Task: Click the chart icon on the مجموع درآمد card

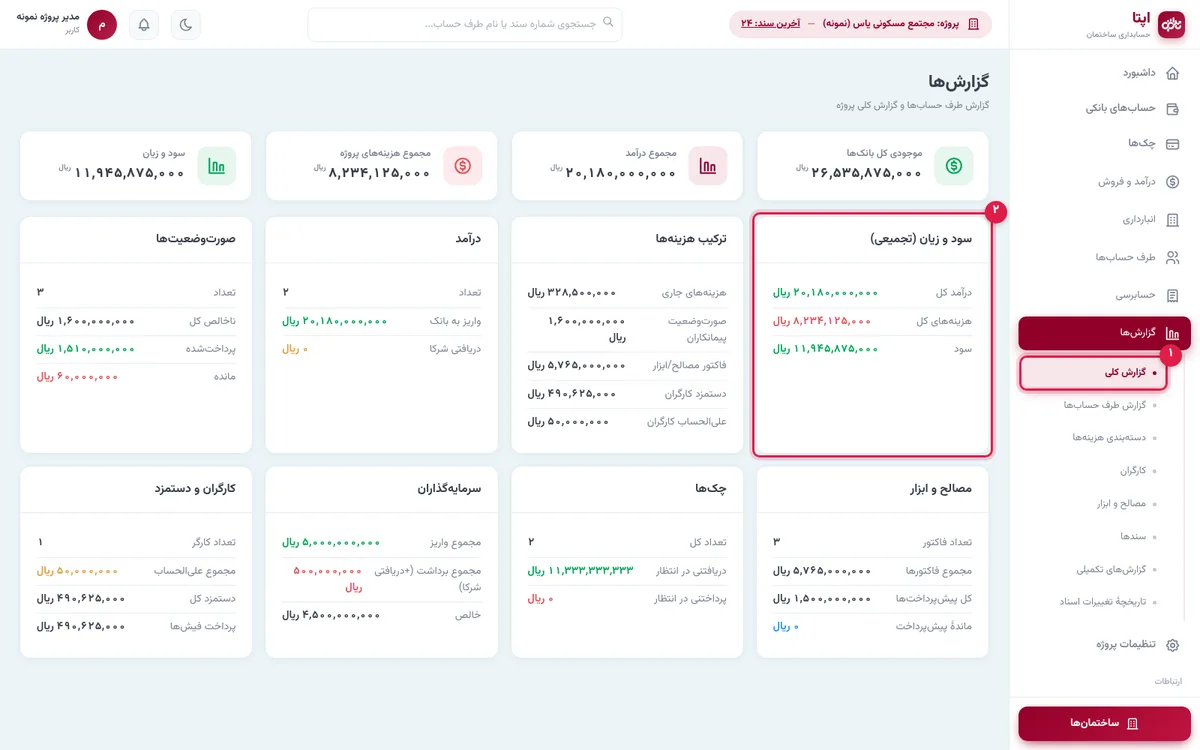Action: (708, 166)
